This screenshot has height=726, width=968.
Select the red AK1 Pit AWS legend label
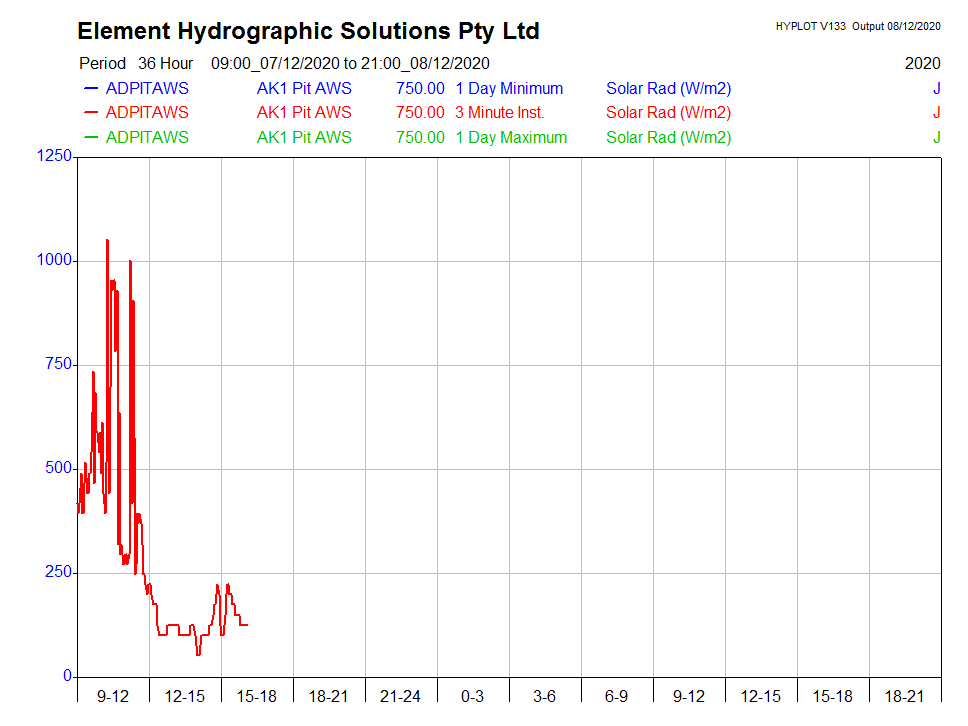304,113
